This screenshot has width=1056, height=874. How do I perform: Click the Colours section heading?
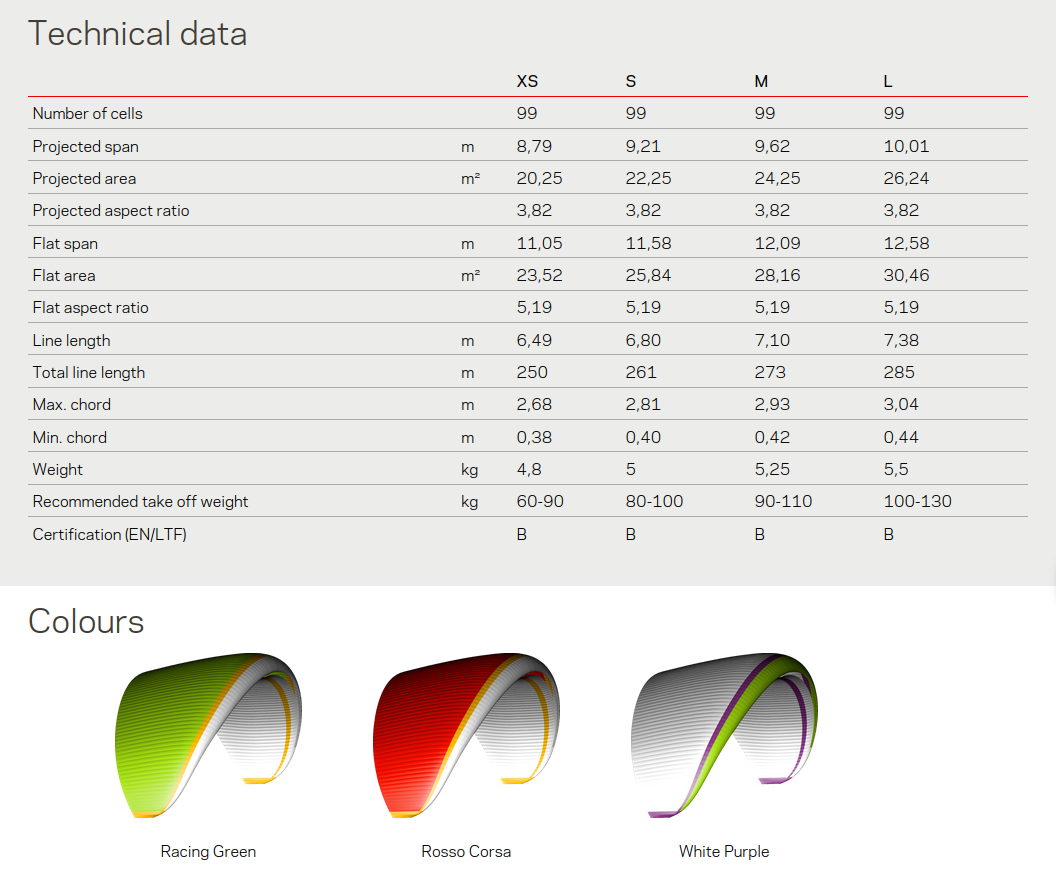tap(86, 621)
